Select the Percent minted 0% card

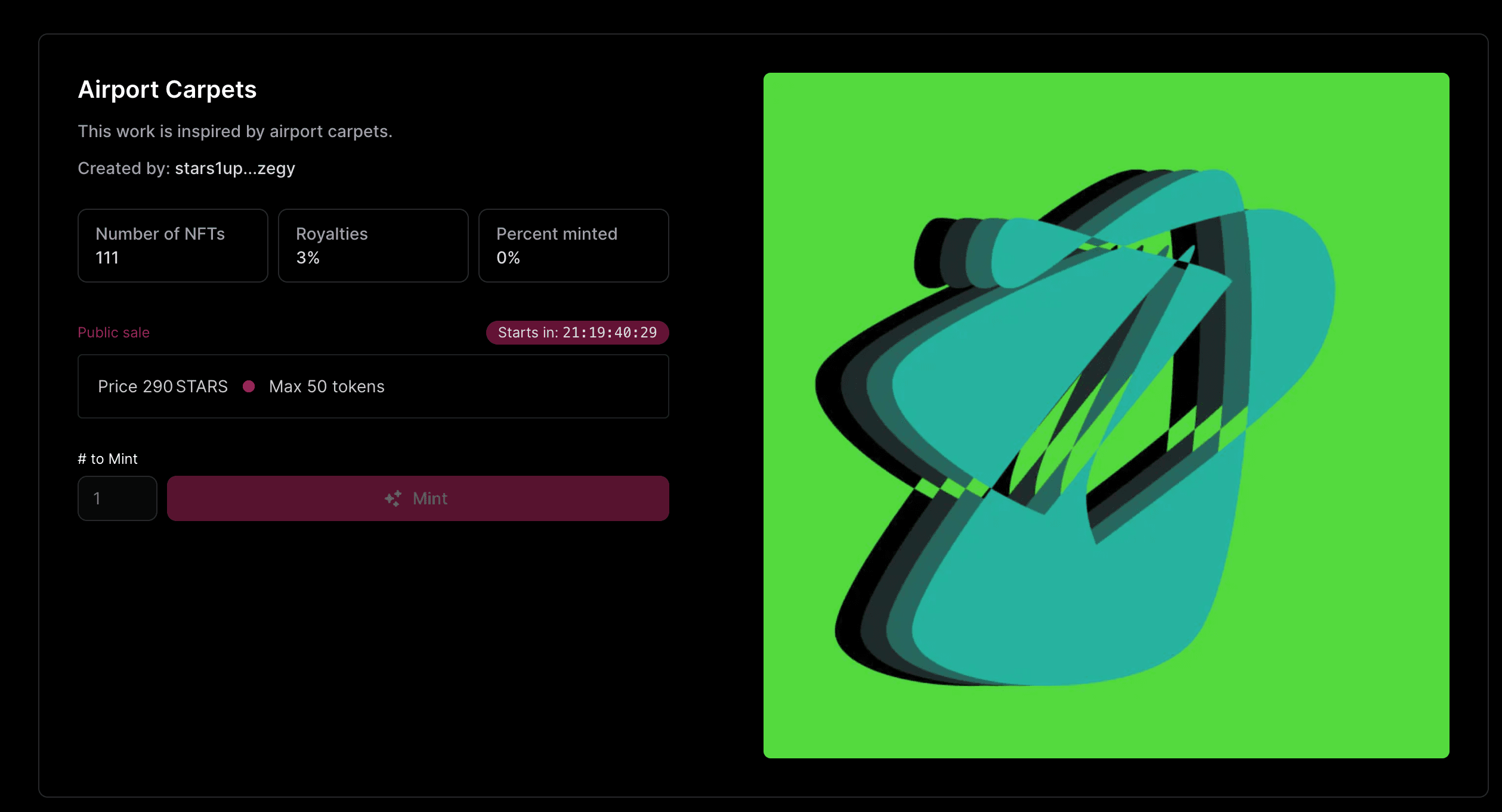point(573,245)
